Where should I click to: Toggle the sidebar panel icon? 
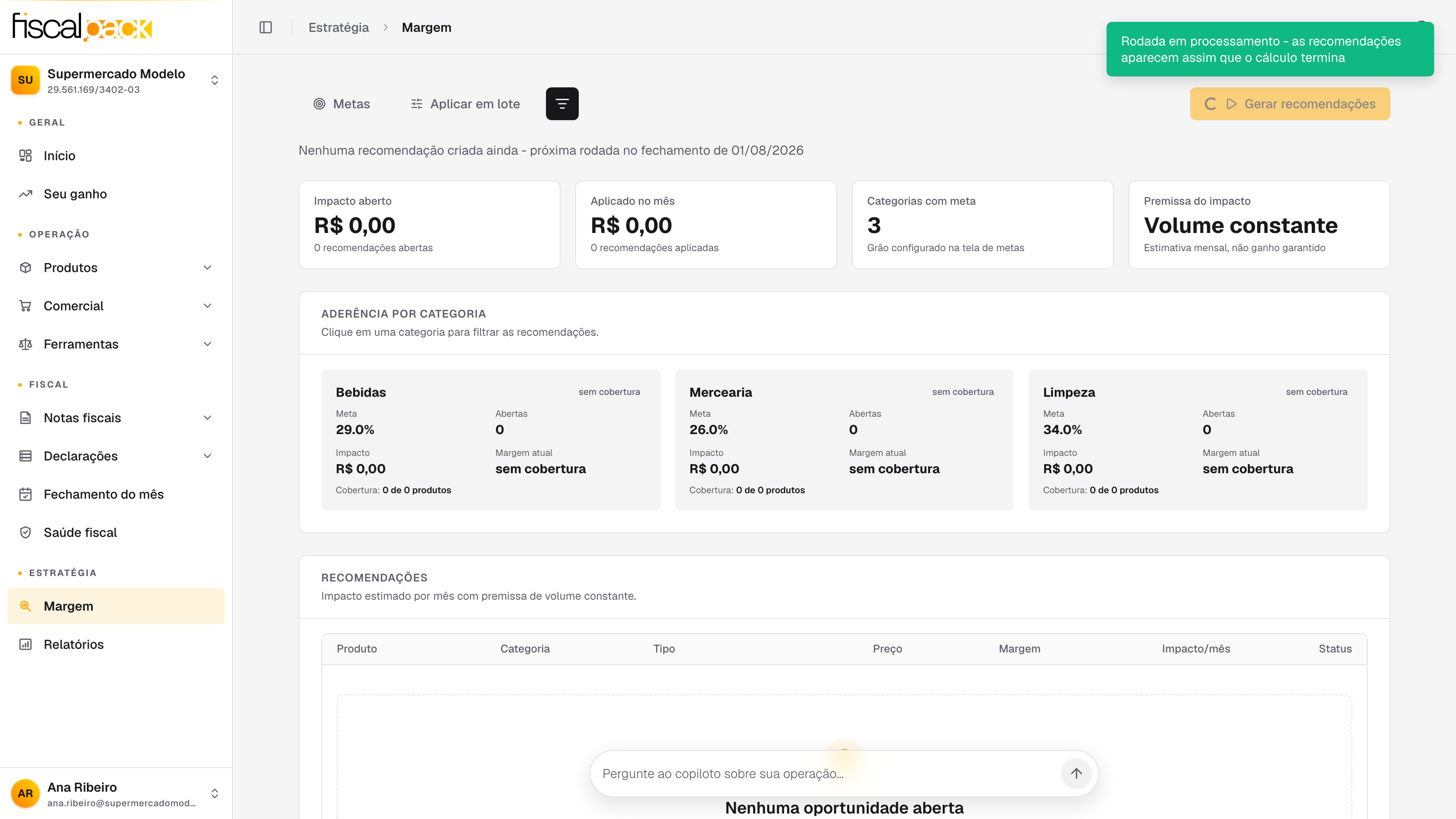pos(266,27)
